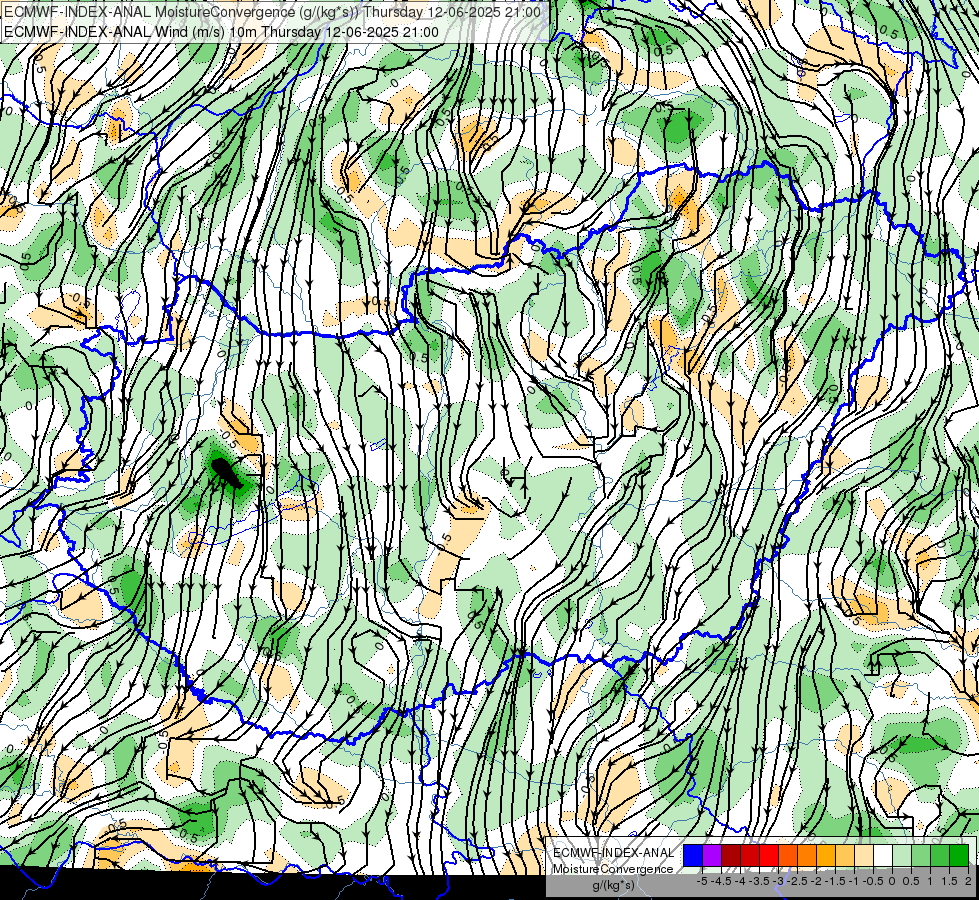Click the -1.5 legend tick value
This screenshot has height=900, width=979.
(835, 881)
